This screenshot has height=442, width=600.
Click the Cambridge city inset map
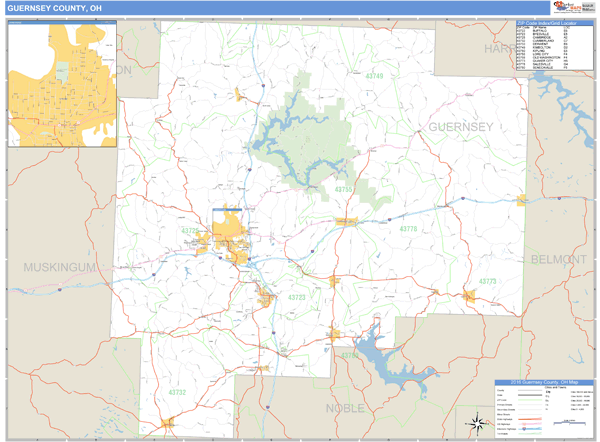(x=60, y=84)
